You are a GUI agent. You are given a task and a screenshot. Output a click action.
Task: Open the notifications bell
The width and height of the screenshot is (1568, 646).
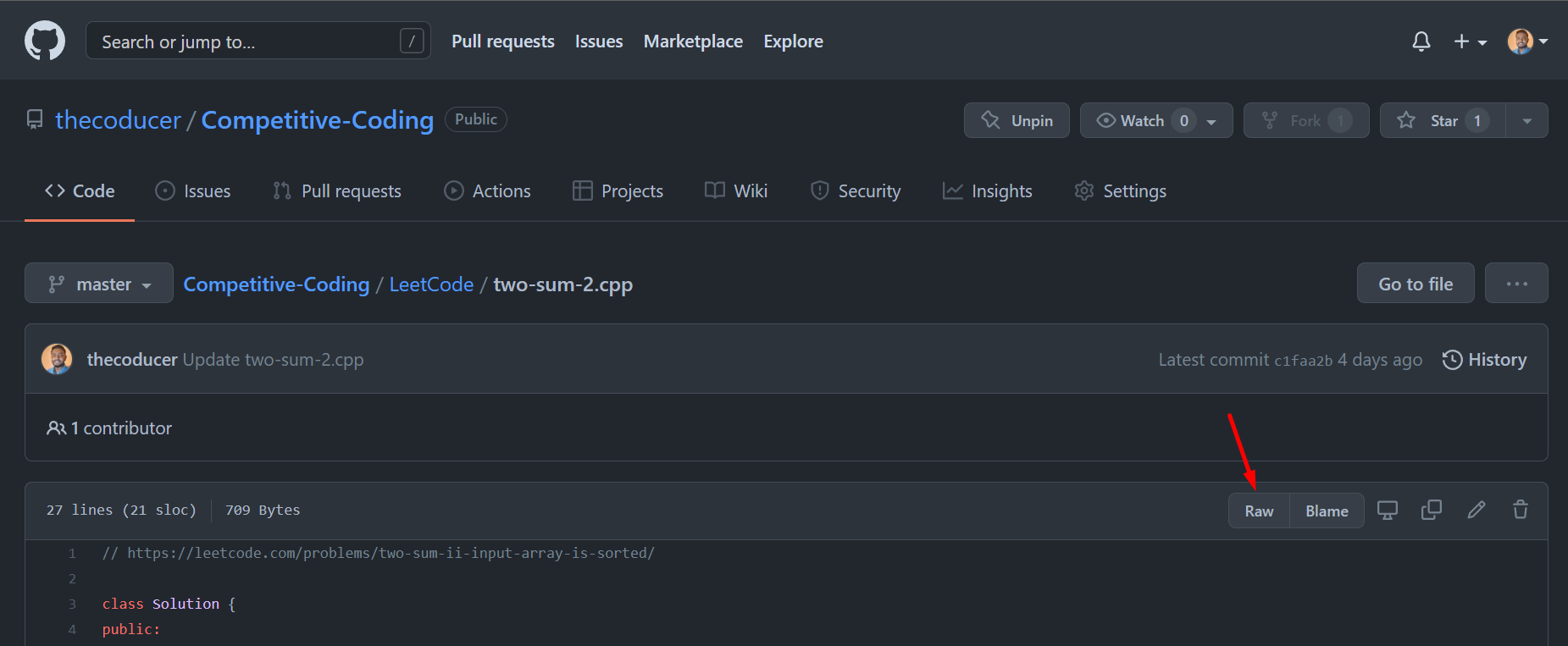click(x=1421, y=41)
